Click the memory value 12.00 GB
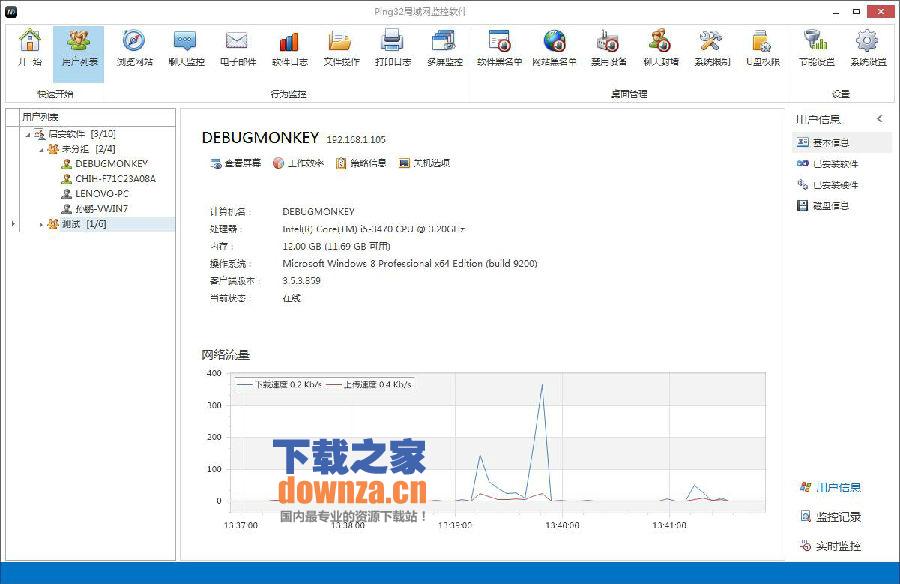Image resolution: width=900 pixels, height=584 pixels. [336, 246]
